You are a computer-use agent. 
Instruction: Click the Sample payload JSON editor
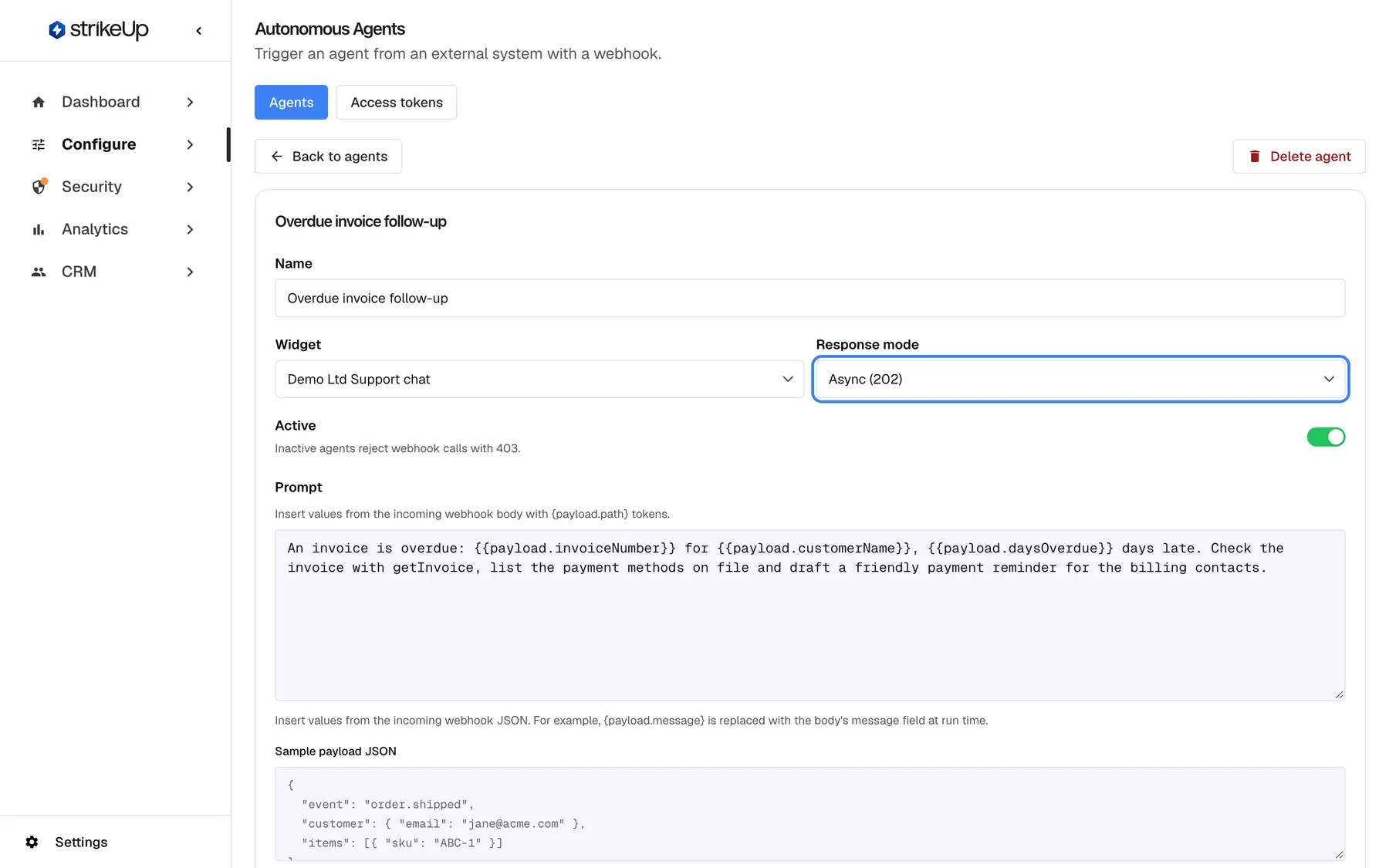click(809, 814)
